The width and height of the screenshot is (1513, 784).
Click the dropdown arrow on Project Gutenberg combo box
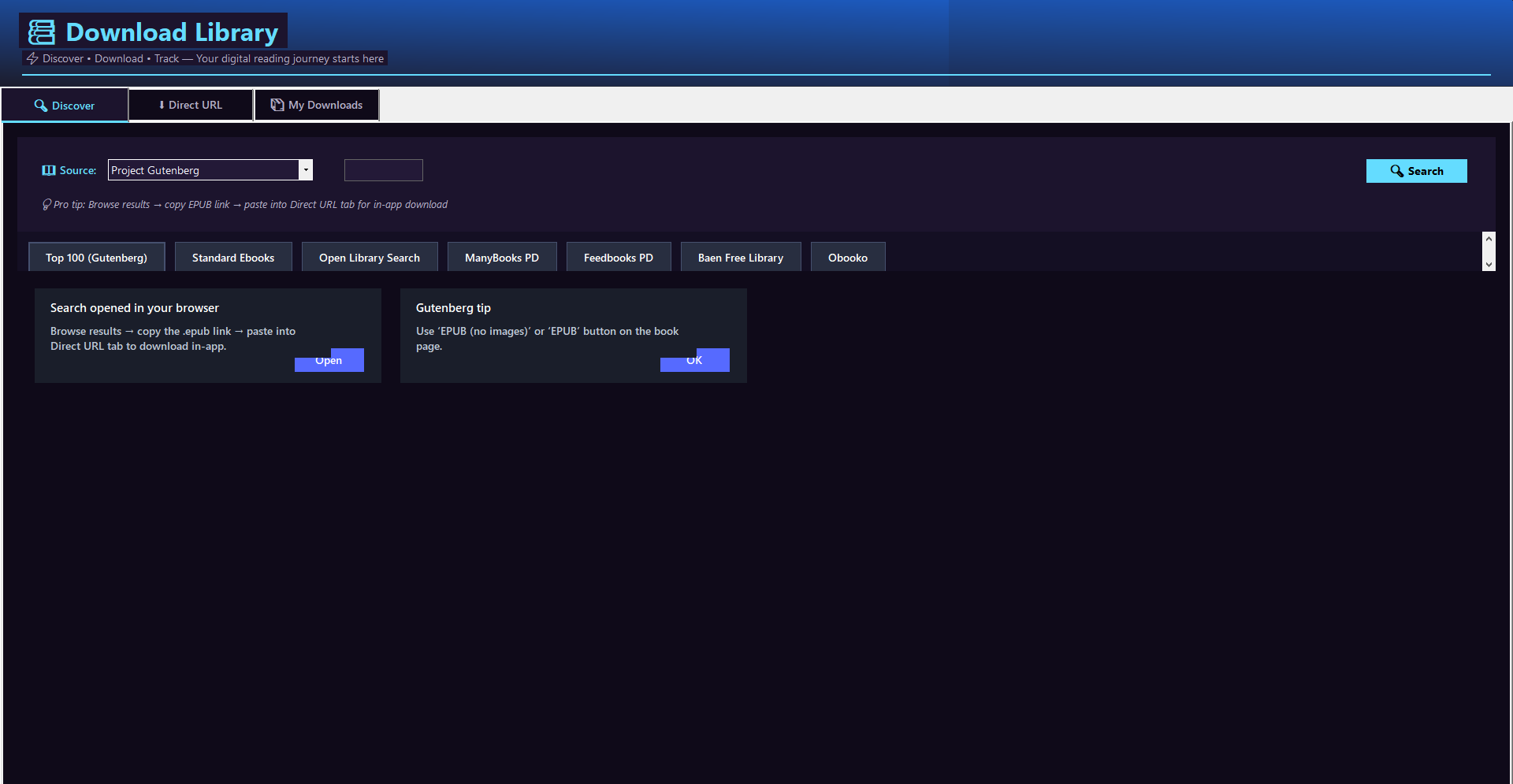tap(306, 169)
